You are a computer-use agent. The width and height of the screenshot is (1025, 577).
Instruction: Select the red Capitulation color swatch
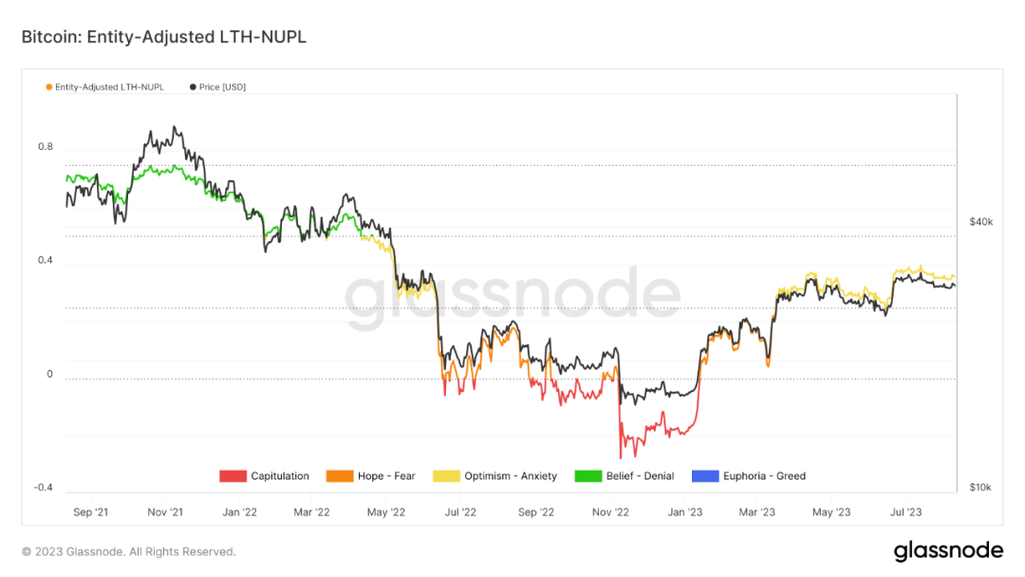coord(232,476)
